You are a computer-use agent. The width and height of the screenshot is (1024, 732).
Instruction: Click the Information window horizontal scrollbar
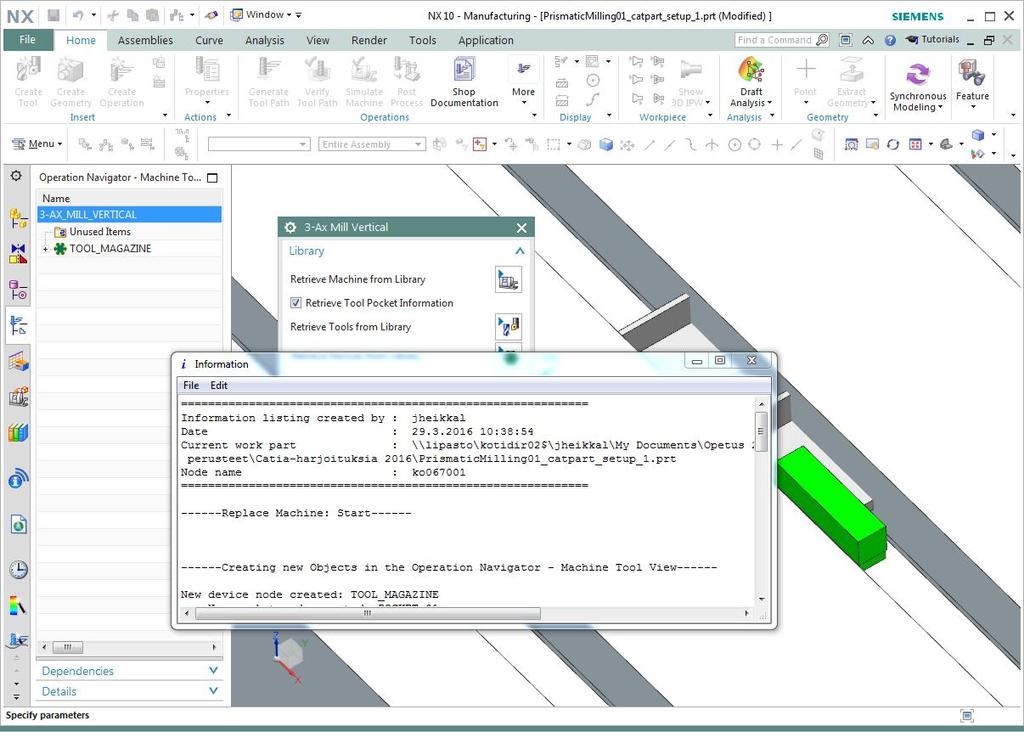tap(367, 613)
